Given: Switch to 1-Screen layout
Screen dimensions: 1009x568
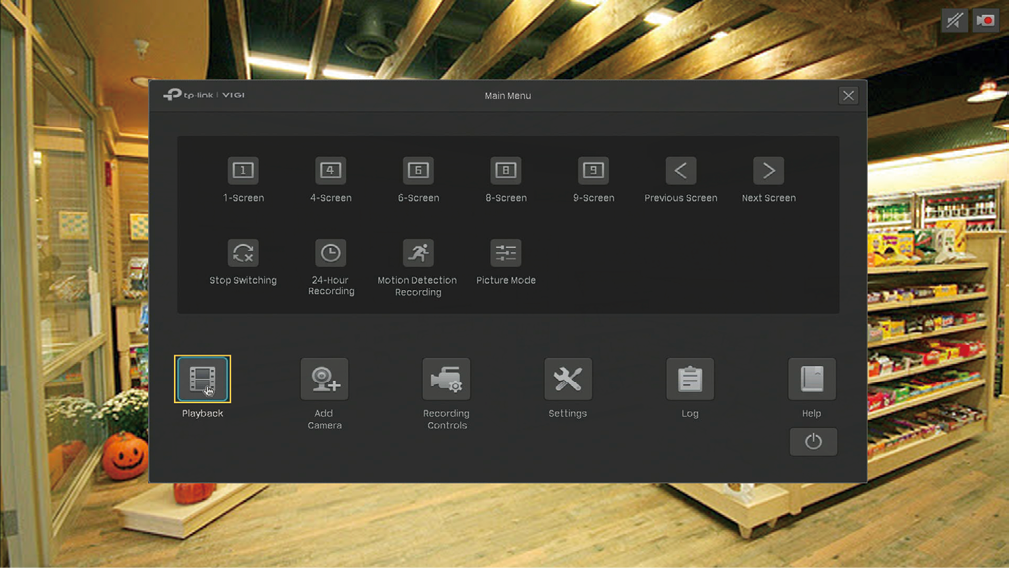Looking at the screenshot, I should [x=243, y=170].
